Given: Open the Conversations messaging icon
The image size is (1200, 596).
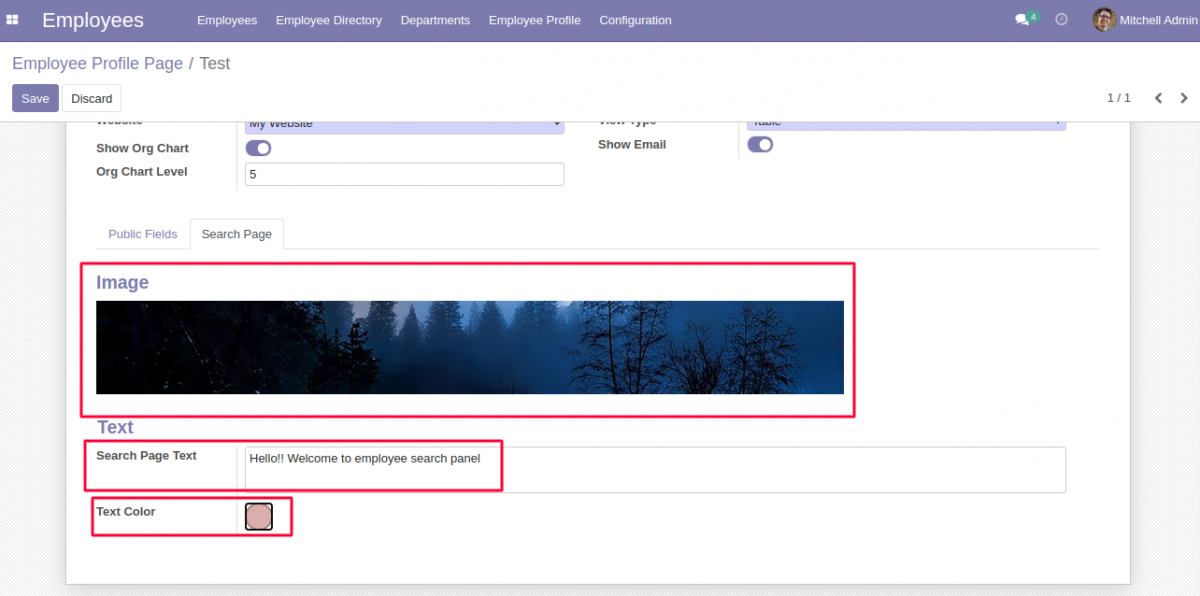Looking at the screenshot, I should (x=1021, y=19).
